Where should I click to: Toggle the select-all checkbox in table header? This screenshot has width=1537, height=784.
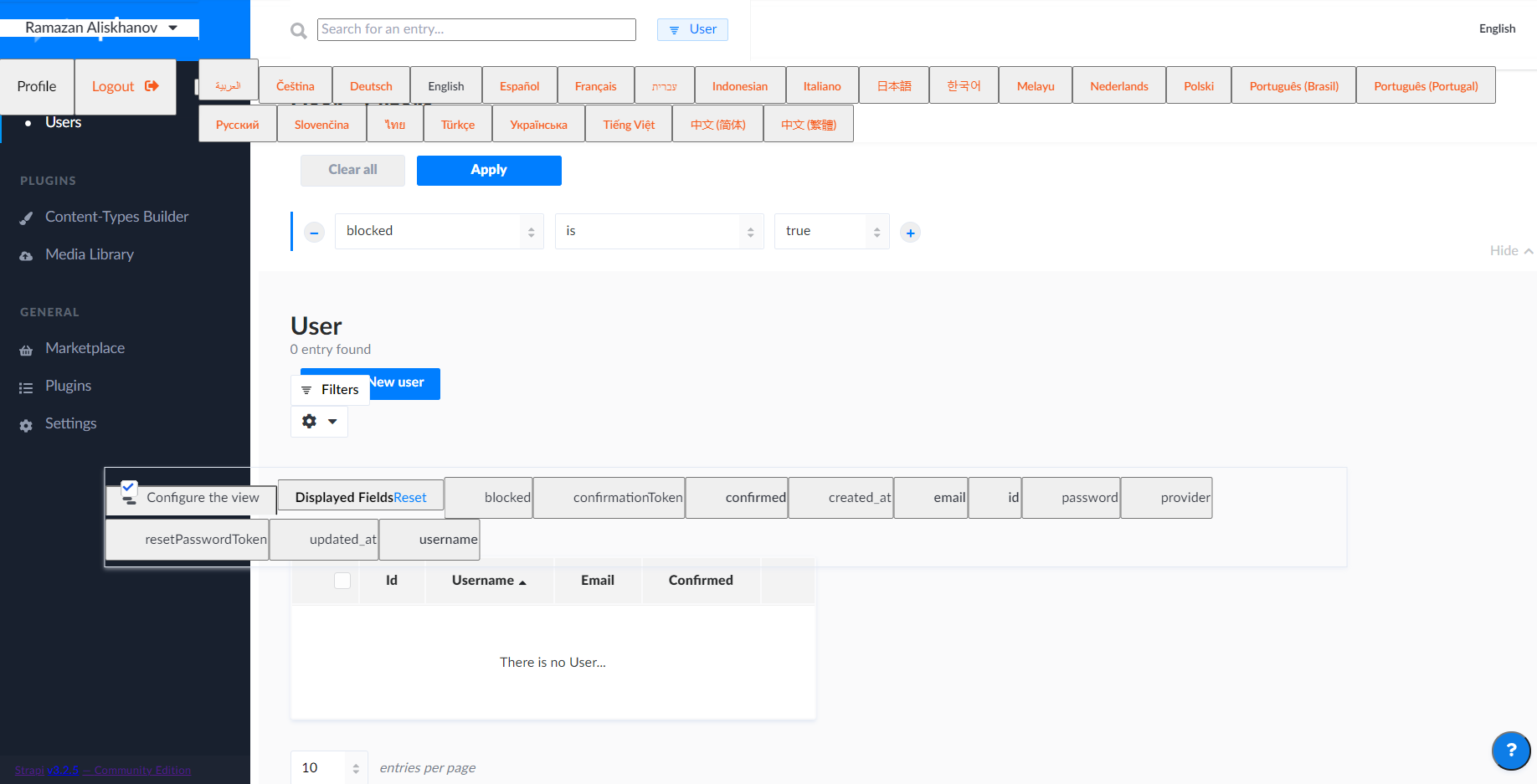342,581
